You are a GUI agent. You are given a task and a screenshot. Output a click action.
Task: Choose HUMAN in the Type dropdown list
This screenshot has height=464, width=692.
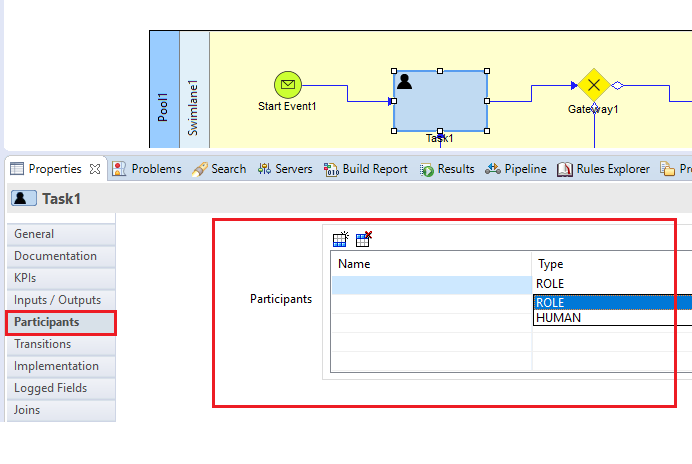pos(613,318)
